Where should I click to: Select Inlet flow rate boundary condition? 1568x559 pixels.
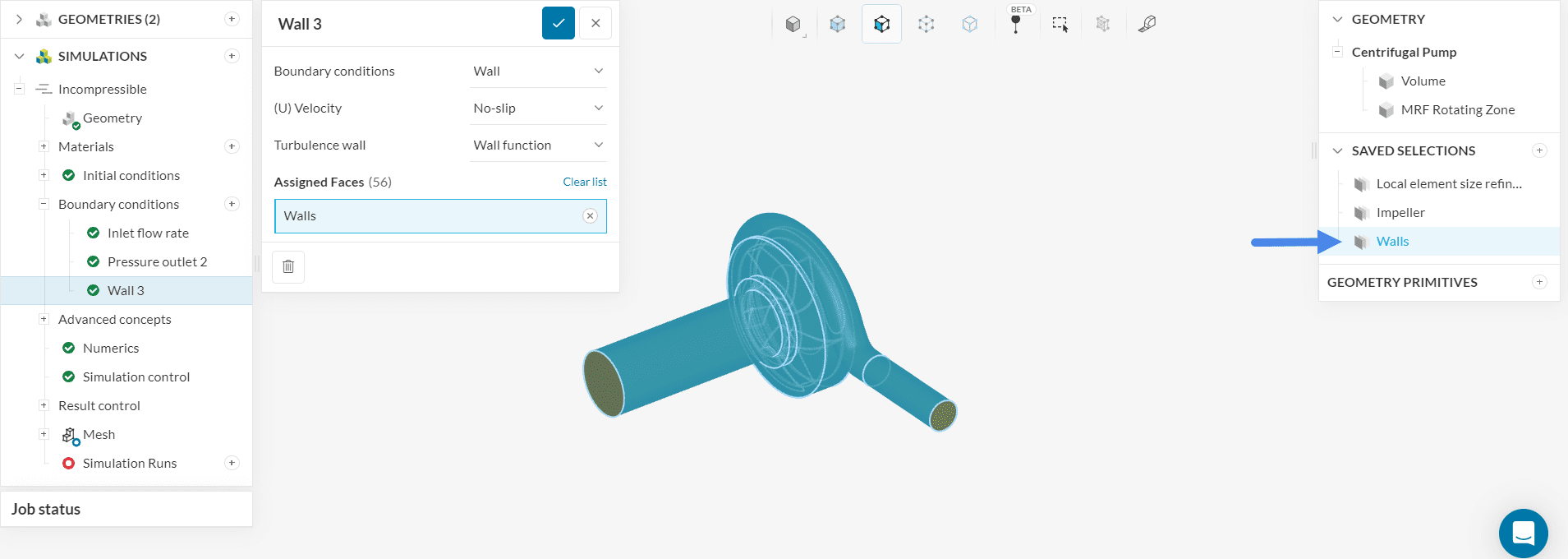click(148, 233)
